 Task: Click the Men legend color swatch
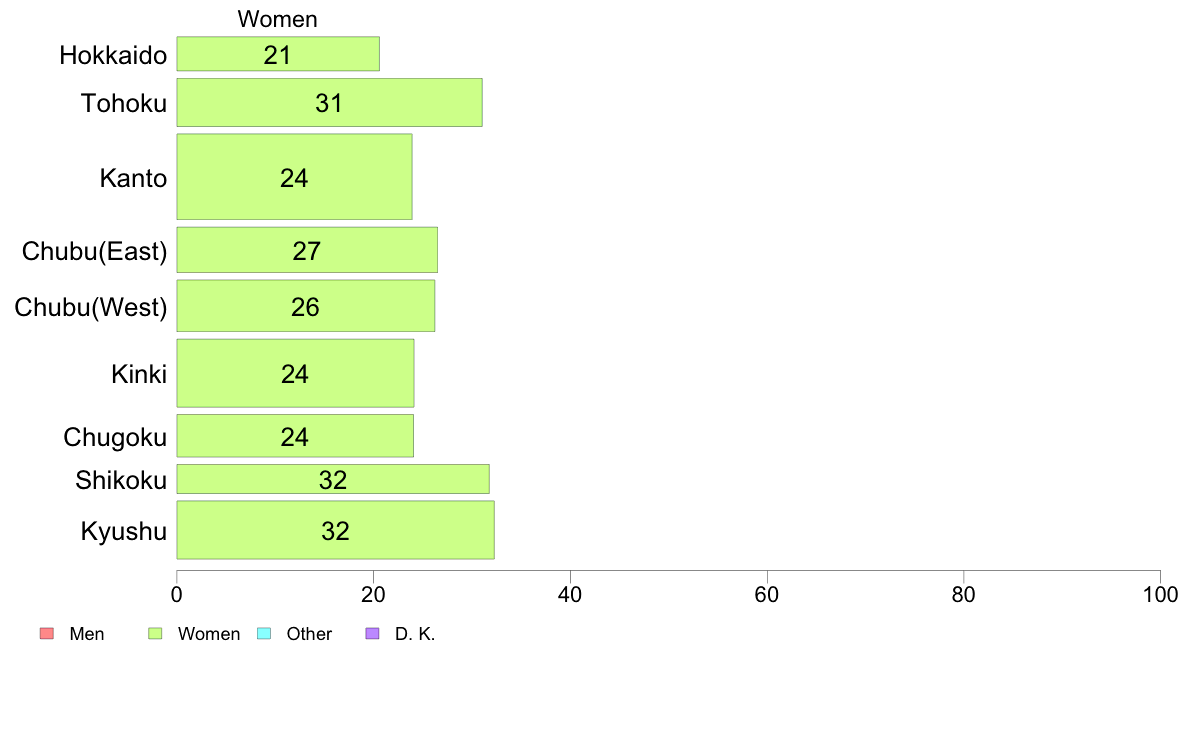47,634
